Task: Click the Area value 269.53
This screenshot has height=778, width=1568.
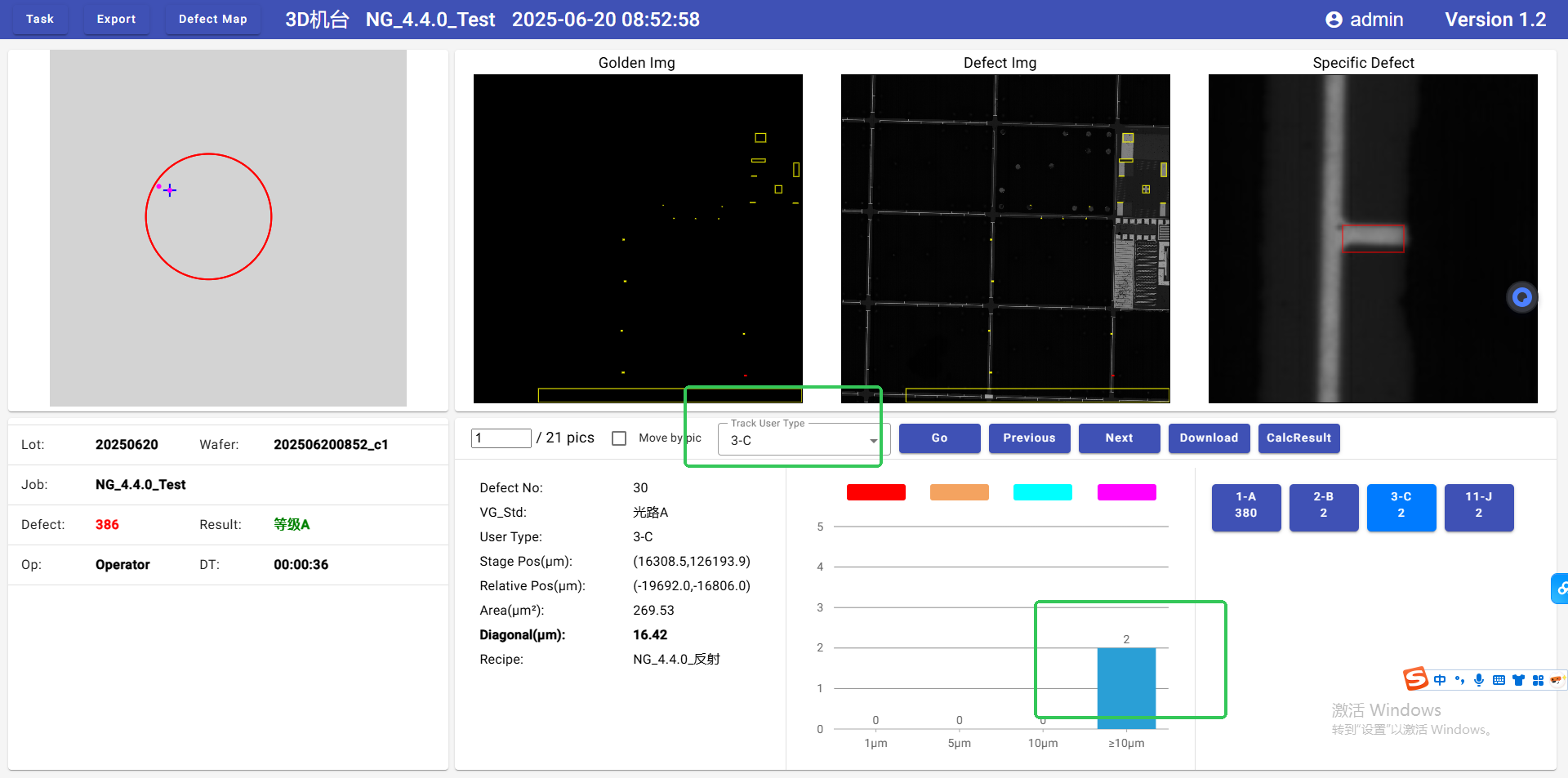Action: [x=653, y=610]
